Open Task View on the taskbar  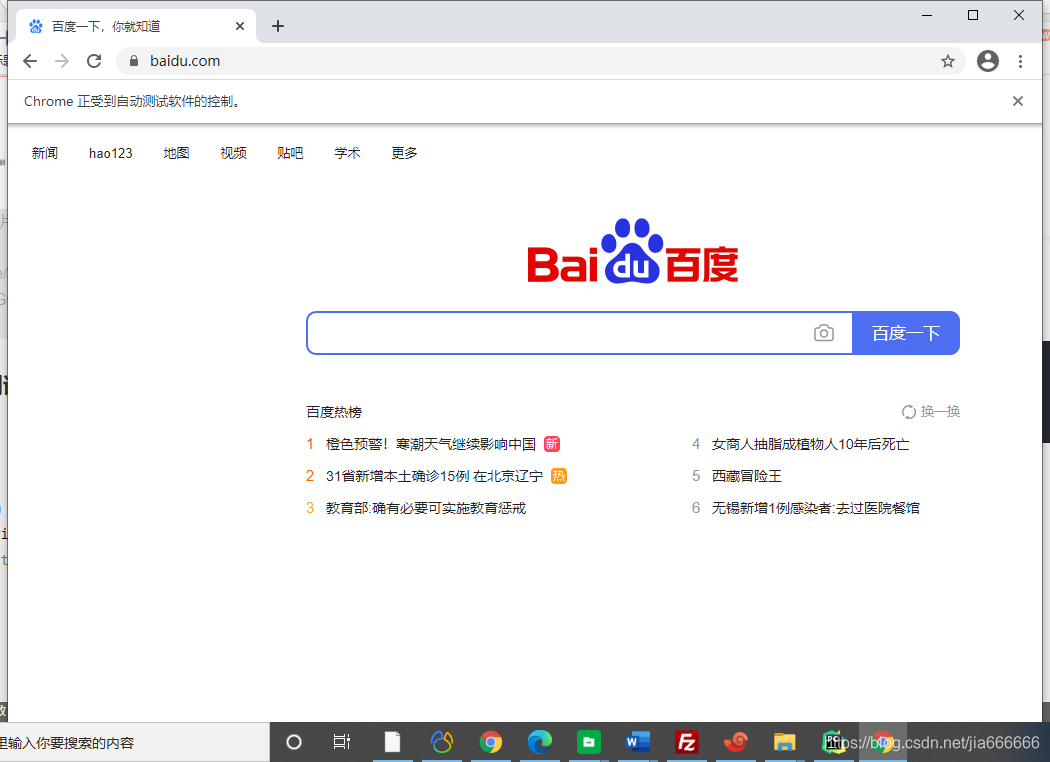point(342,742)
